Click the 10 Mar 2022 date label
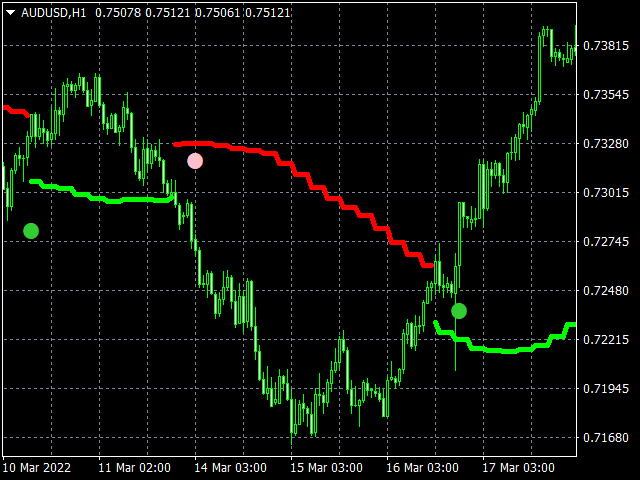The image size is (640, 480). coord(37,467)
